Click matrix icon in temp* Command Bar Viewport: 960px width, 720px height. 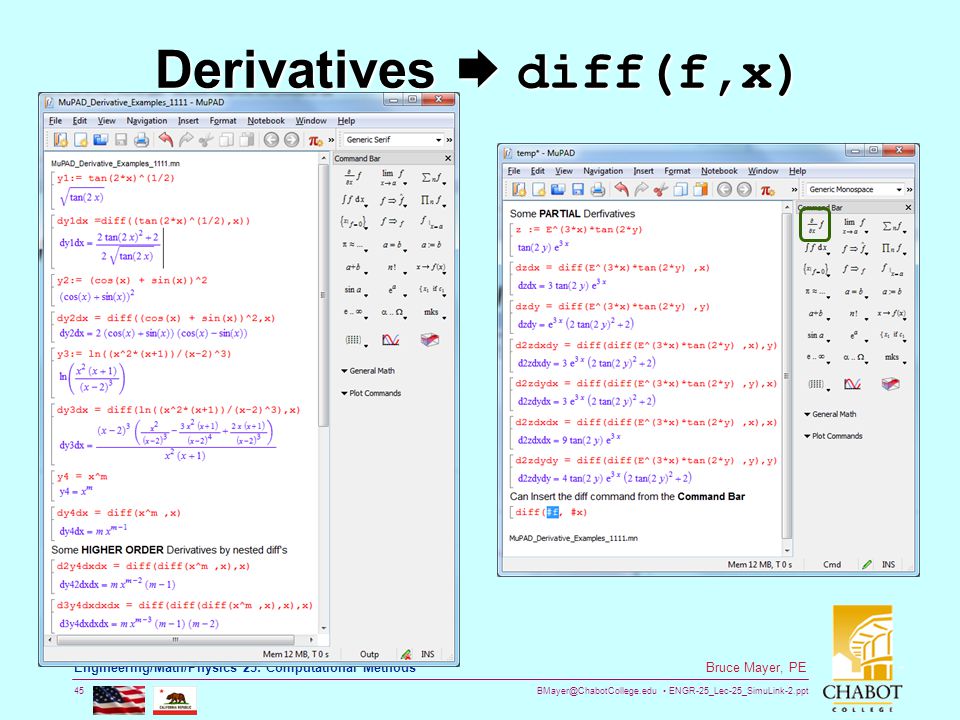(x=817, y=384)
